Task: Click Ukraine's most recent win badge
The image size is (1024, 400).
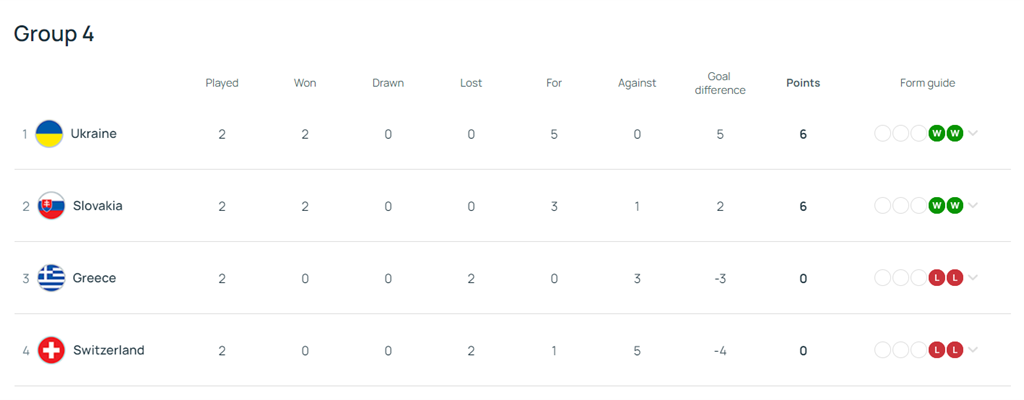Action: tap(954, 134)
